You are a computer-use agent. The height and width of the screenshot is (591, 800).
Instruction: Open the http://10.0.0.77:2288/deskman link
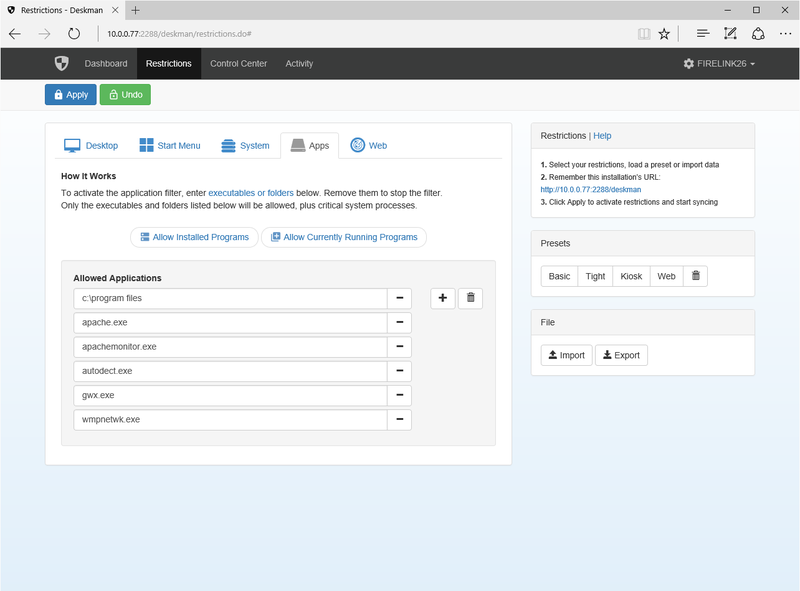tap(591, 189)
